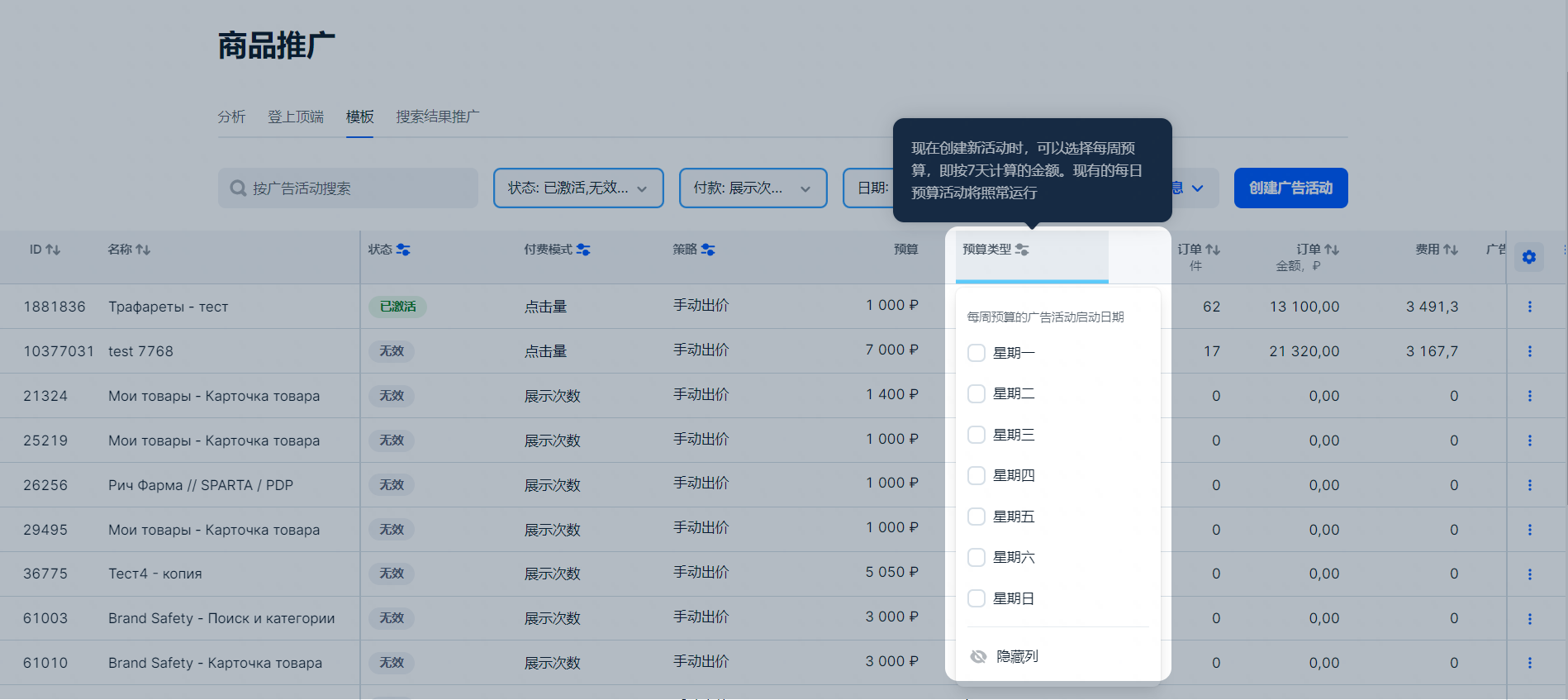Click ID cell 29495
The height and width of the screenshot is (700, 1568).
pyautogui.click(x=45, y=530)
